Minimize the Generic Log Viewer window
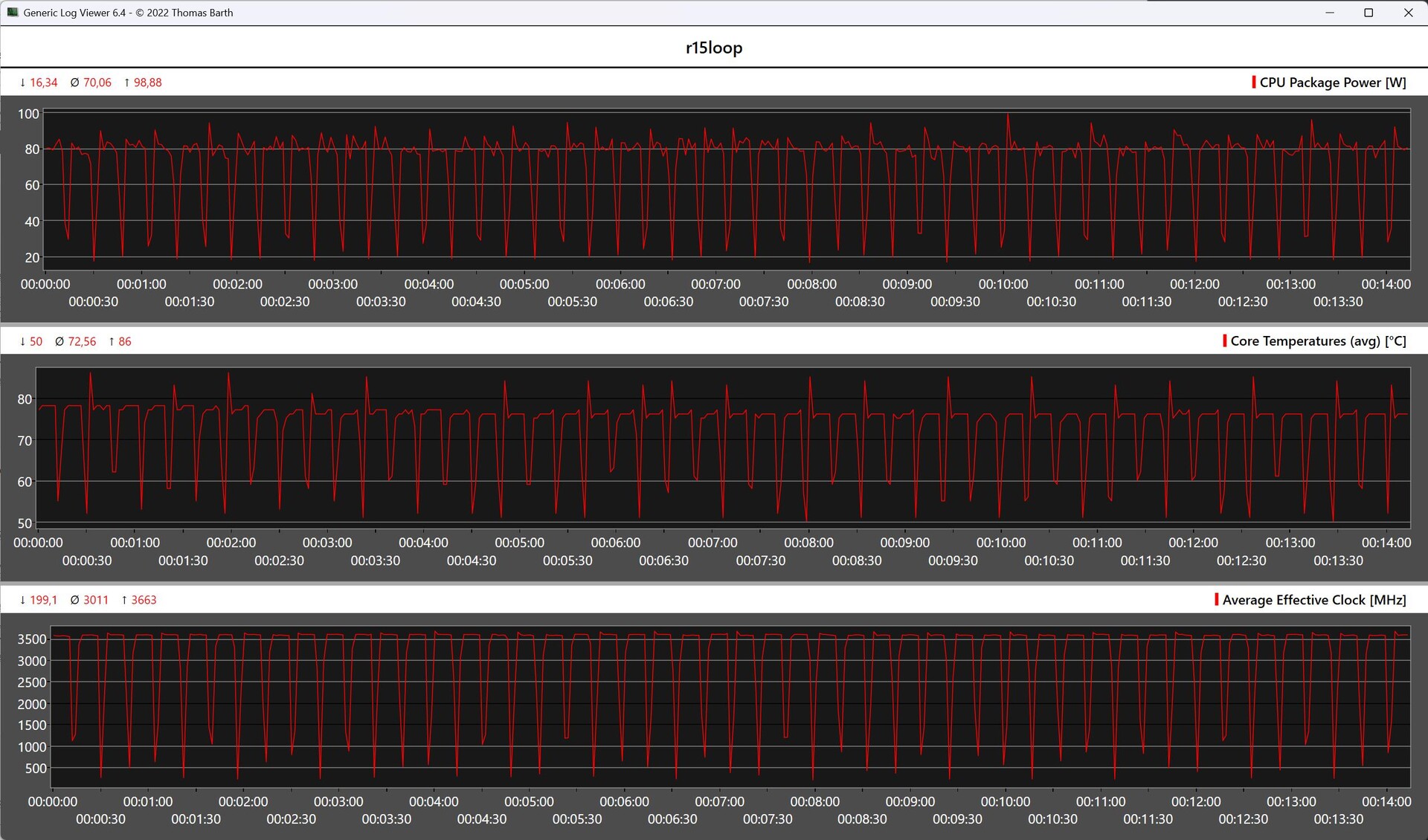 pyautogui.click(x=1329, y=13)
